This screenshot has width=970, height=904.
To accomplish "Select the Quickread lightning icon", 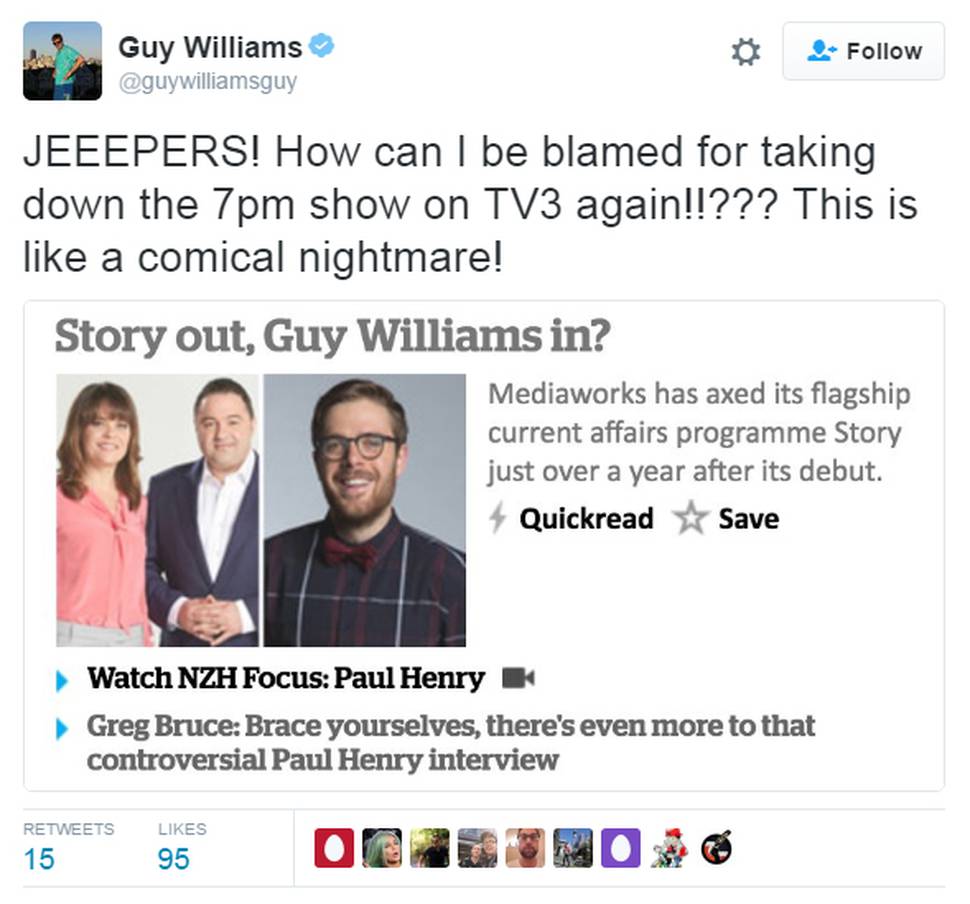I will 498,518.
